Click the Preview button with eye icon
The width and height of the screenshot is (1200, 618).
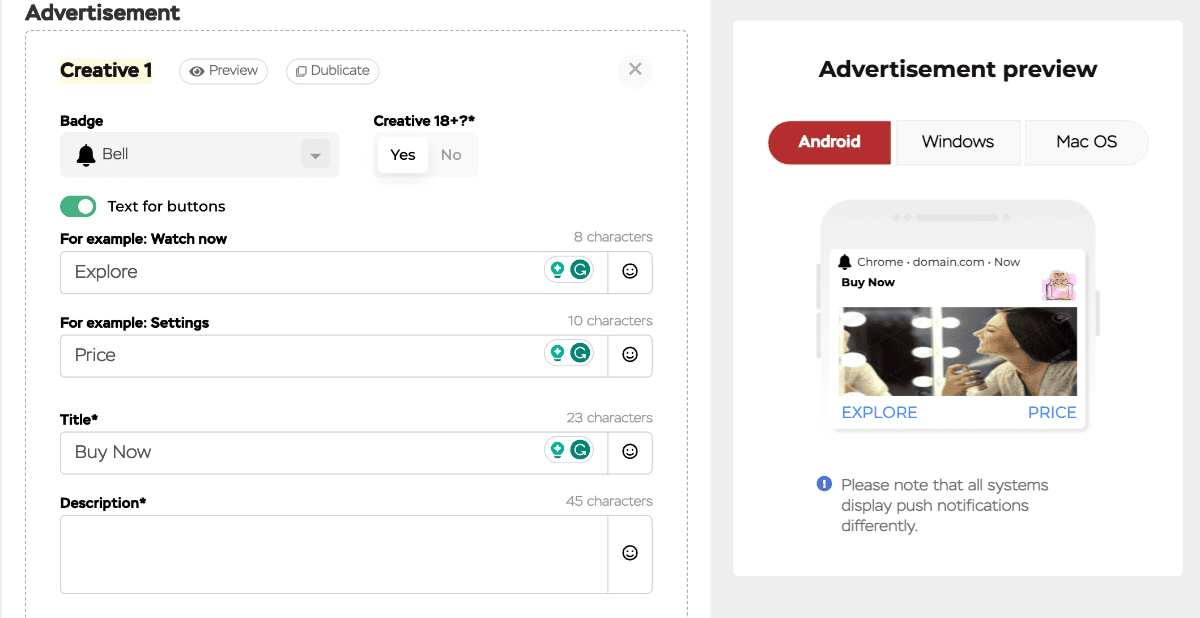click(223, 71)
